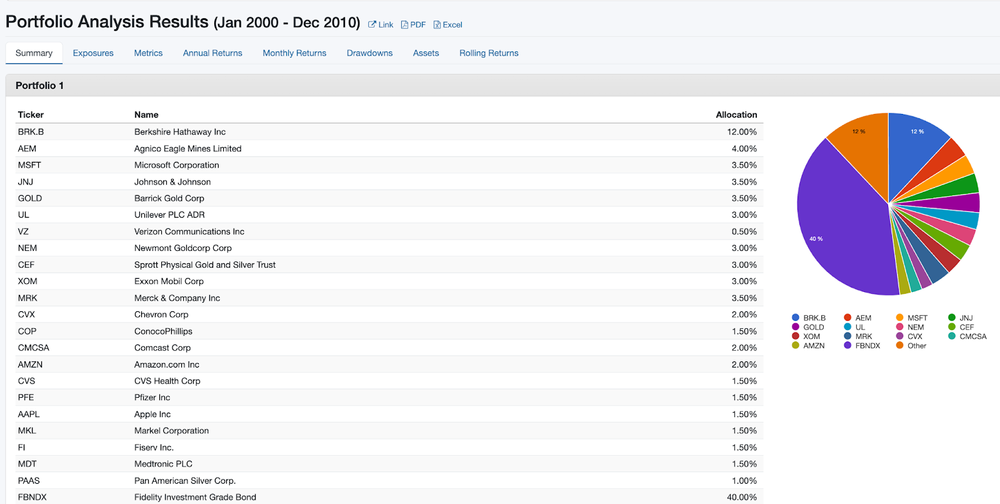1000x504 pixels.
Task: Click the BRK.B legend color dot
Action: [x=795, y=317]
